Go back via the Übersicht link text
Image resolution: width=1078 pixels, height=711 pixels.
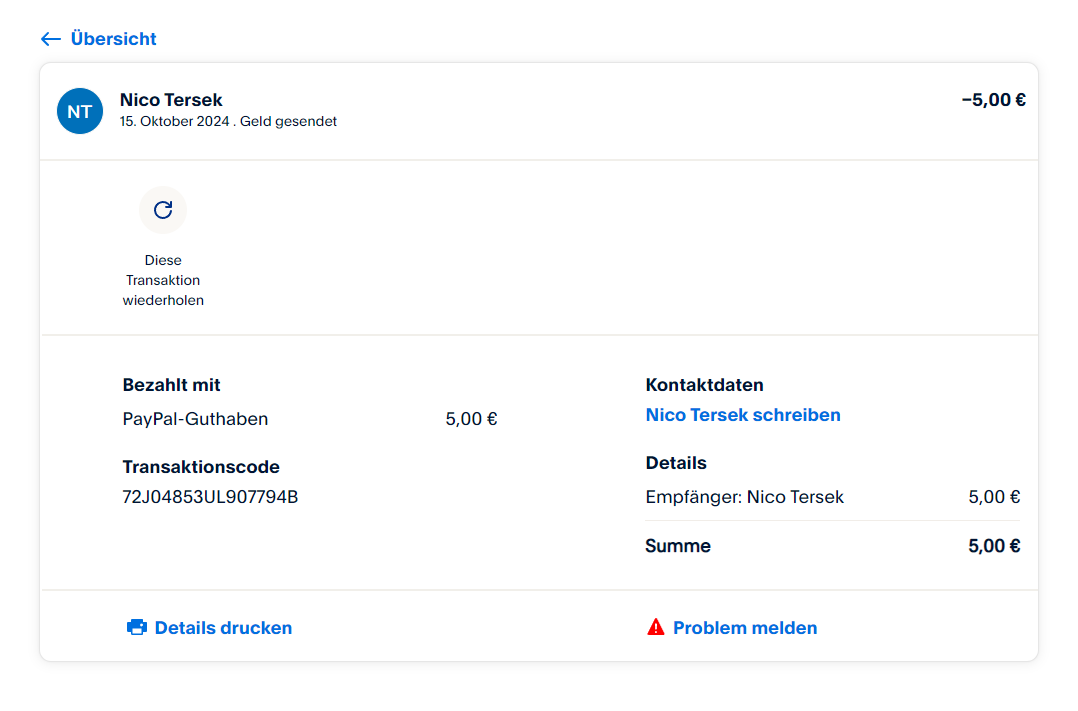[113, 39]
